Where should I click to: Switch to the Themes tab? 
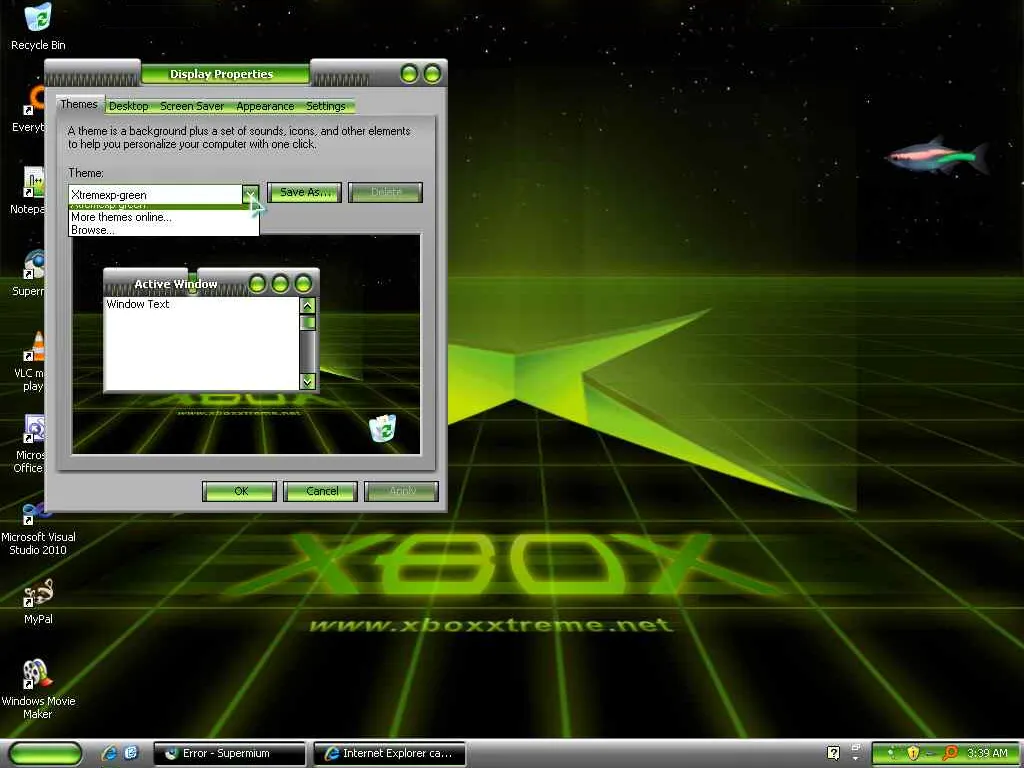(x=79, y=104)
